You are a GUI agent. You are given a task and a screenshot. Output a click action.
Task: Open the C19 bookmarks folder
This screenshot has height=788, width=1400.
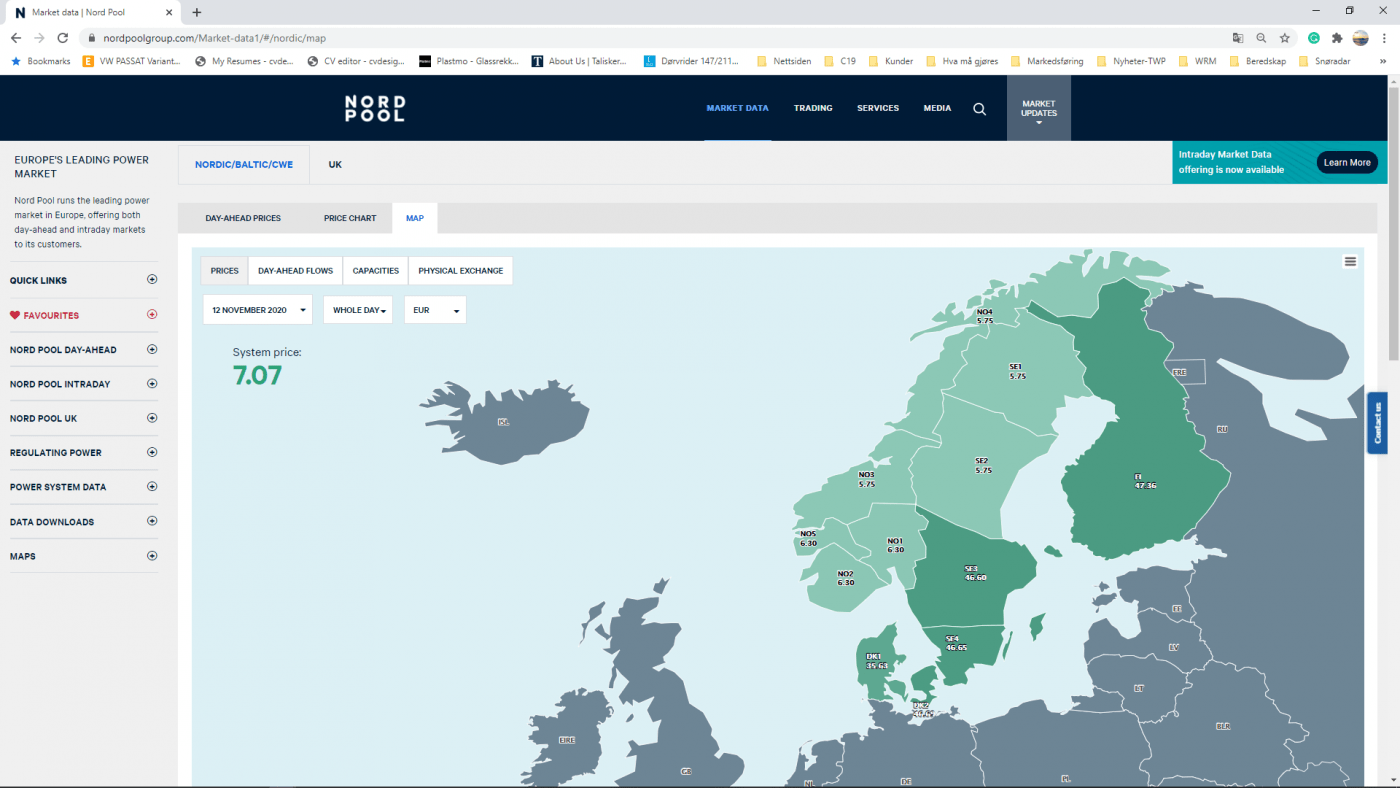[x=840, y=61]
